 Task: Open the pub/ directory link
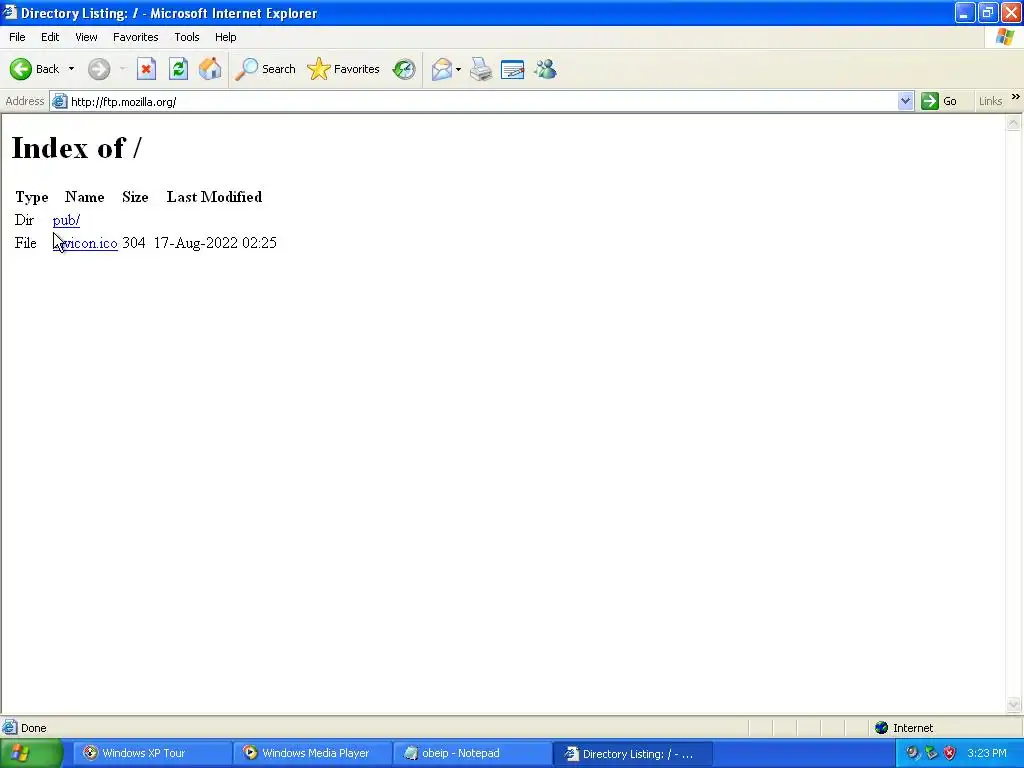coord(66,220)
